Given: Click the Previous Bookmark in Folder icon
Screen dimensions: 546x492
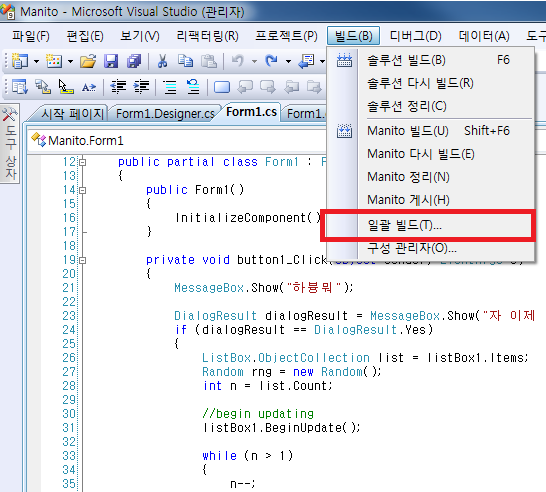Looking at the screenshot, I should click(x=292, y=87).
